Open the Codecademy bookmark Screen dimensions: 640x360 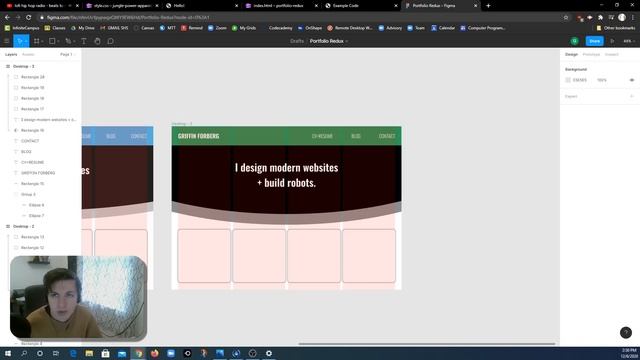[280, 28]
